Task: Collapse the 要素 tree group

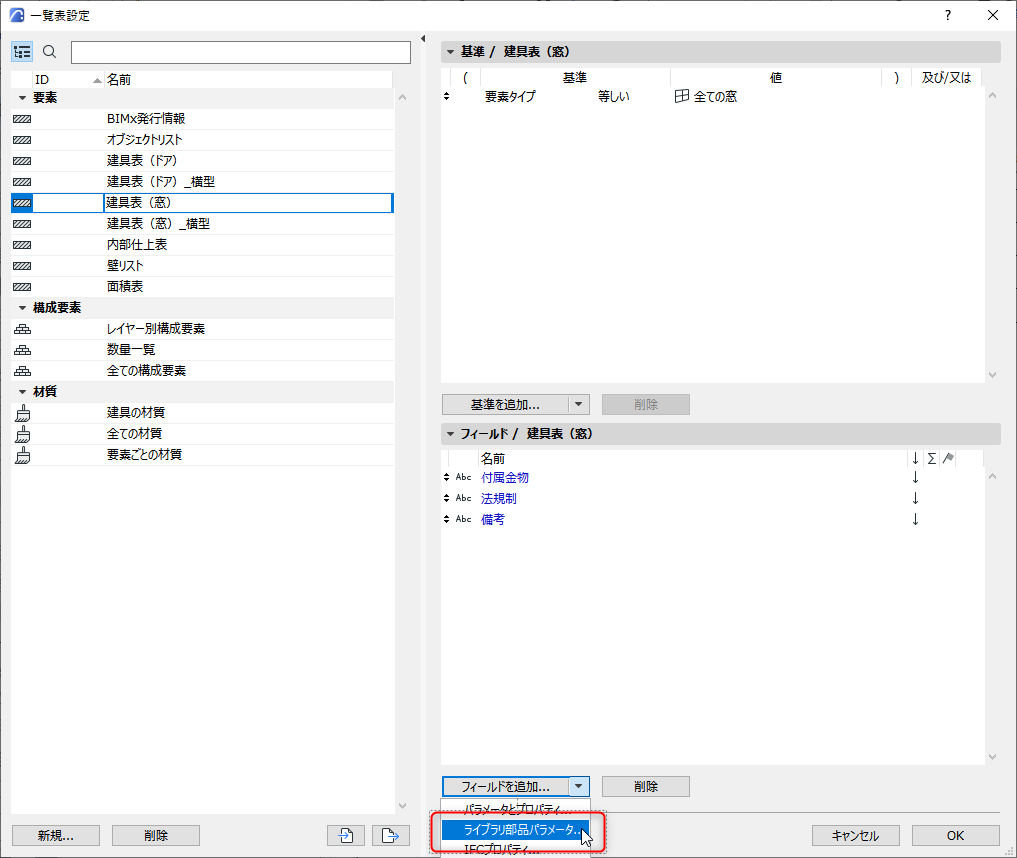Action: (23, 98)
